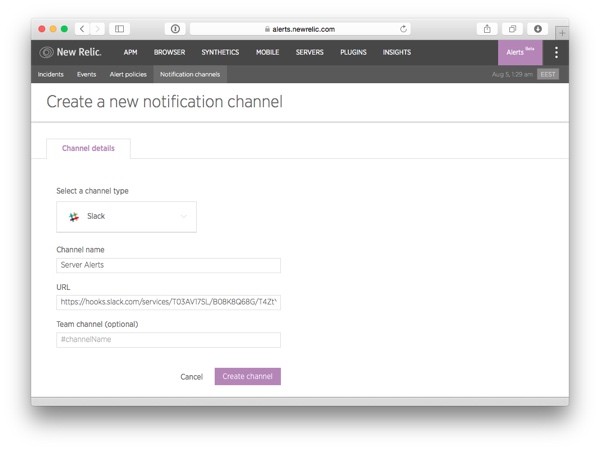
Task: Click the Team channel optional field
Action: coord(168,340)
